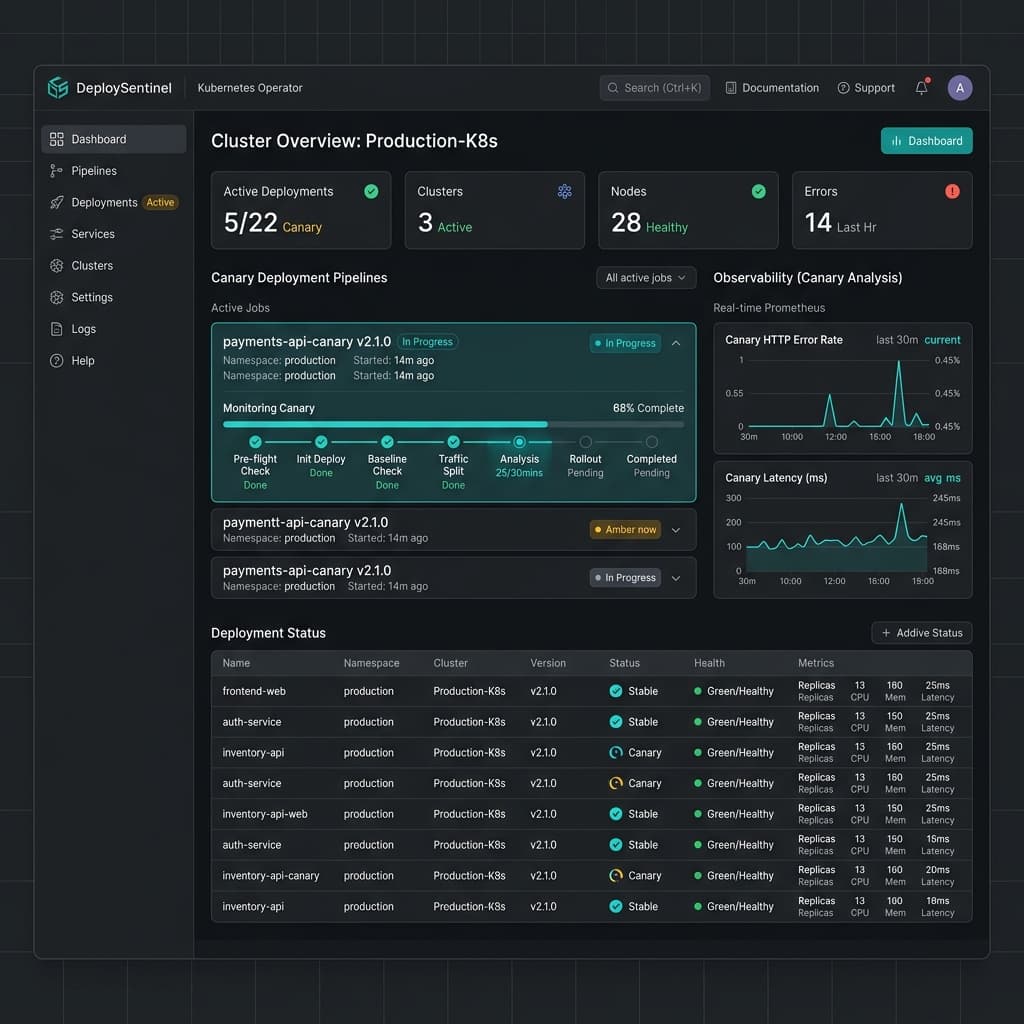Focus the Search (Ctrl+K) field
The height and width of the screenshot is (1024, 1024).
pyautogui.click(x=654, y=88)
